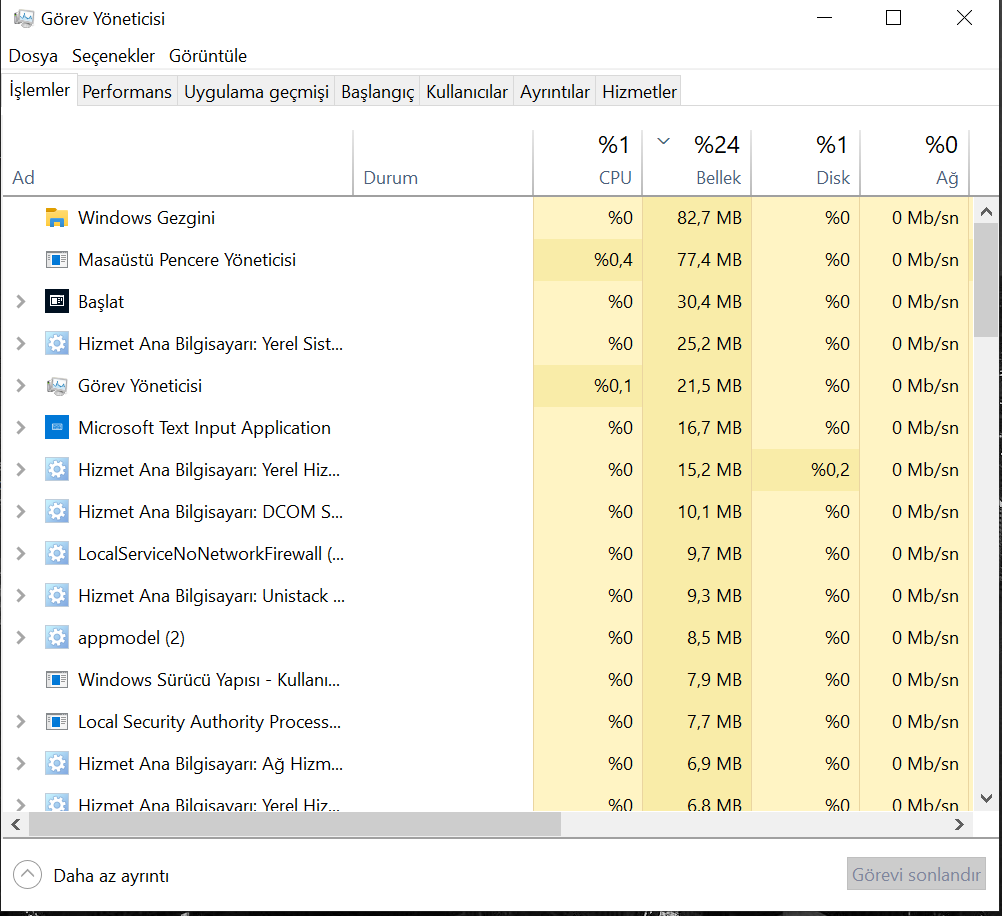Click the Daha az ayrıntı circle arrow icon
The image size is (1002, 916).
tap(27, 874)
